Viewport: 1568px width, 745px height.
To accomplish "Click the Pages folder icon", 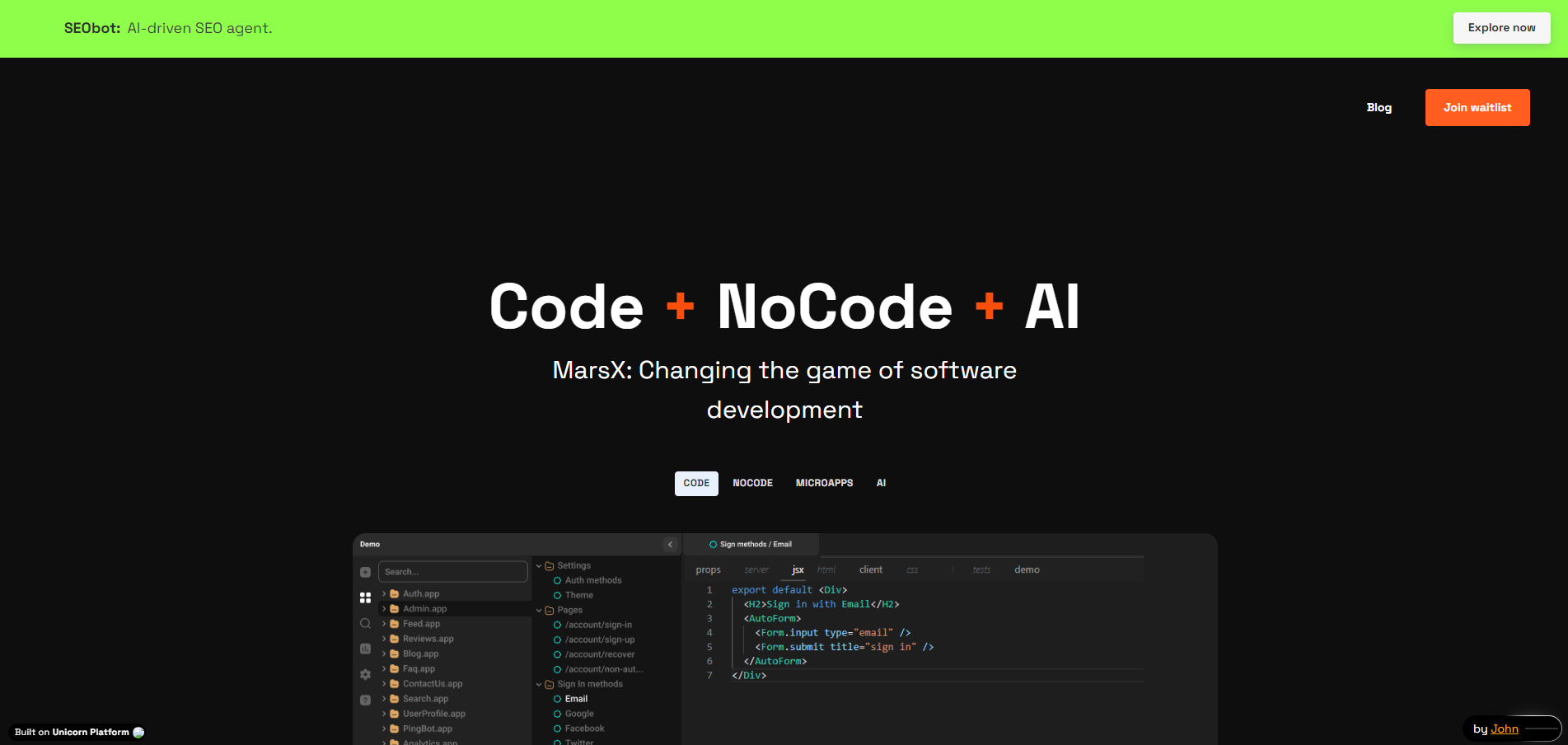I will coord(550,611).
